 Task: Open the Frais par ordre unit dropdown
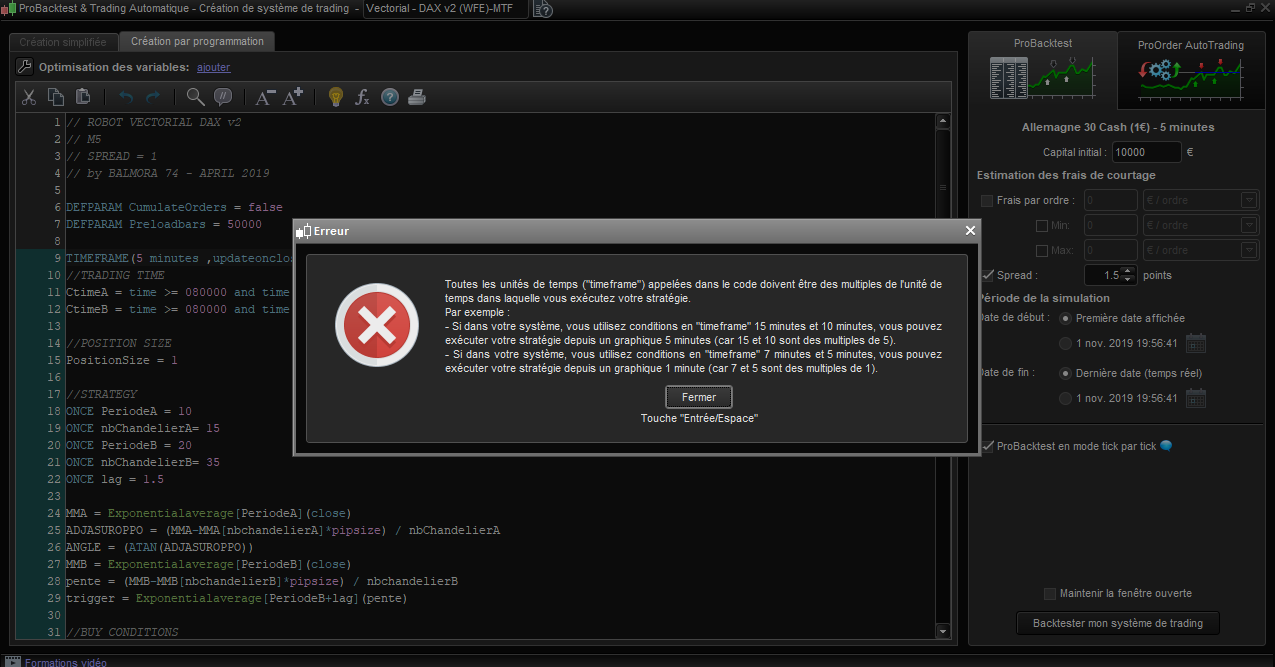tap(1200, 200)
